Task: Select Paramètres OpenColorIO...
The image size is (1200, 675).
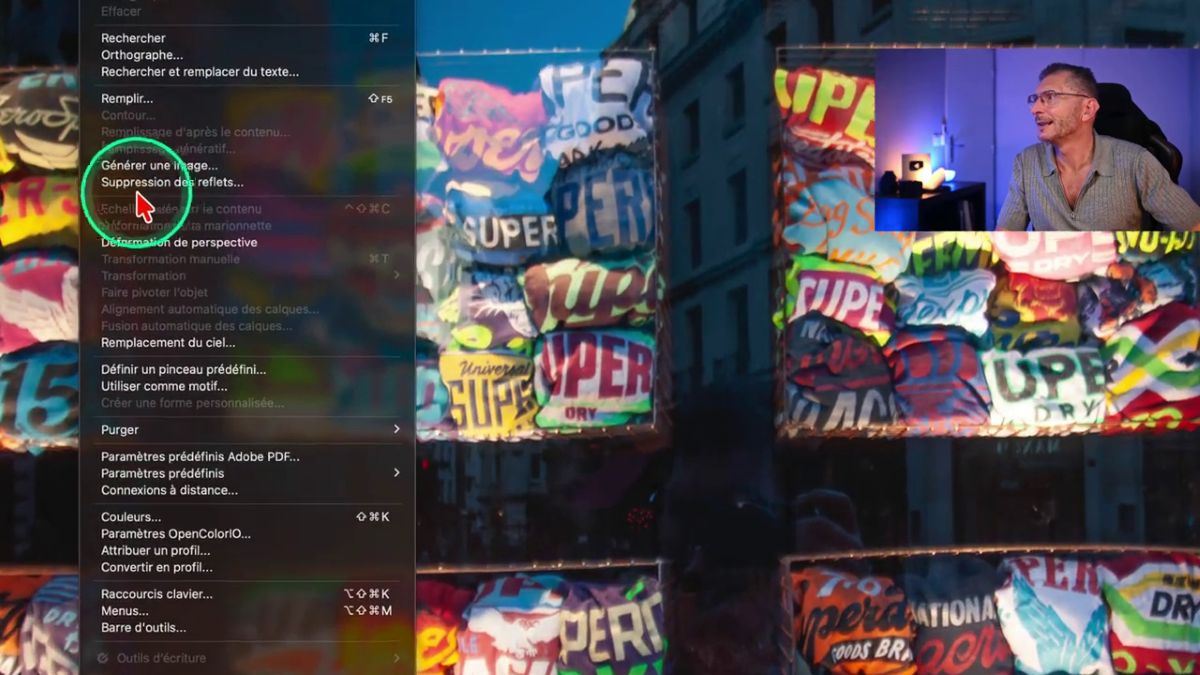Action: tap(176, 534)
